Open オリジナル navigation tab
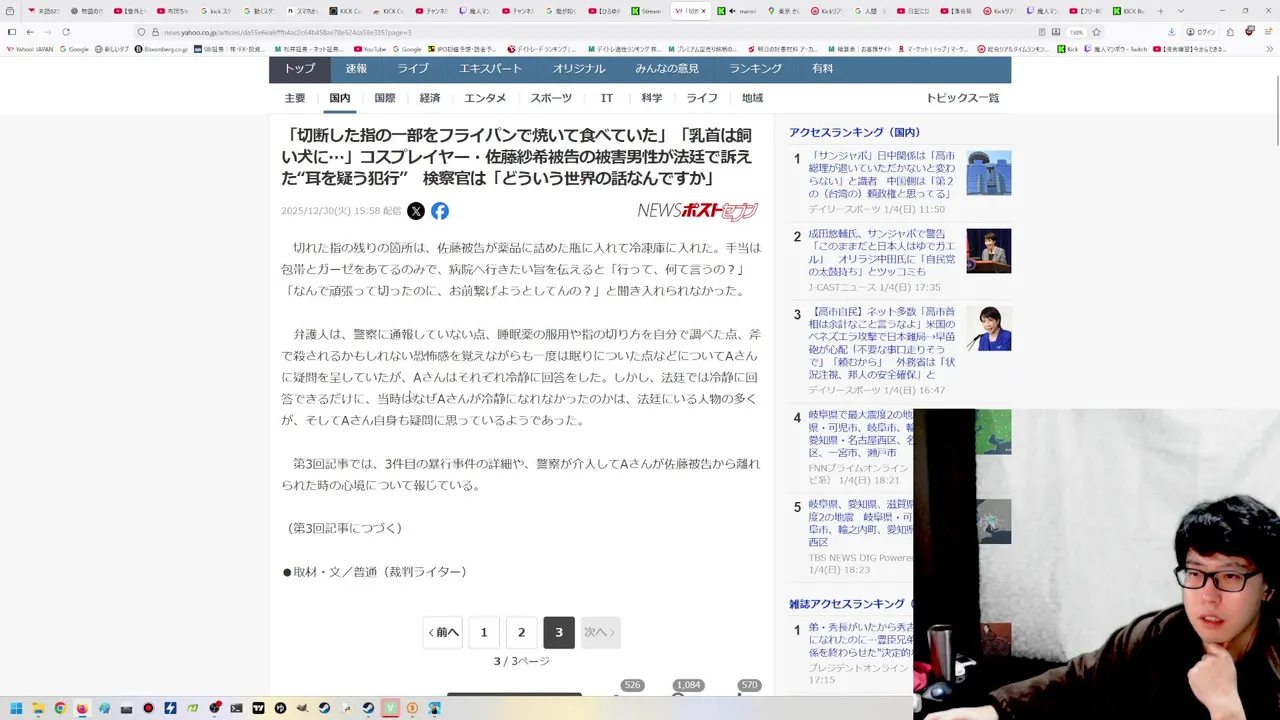The image size is (1280, 720). [x=578, y=69]
